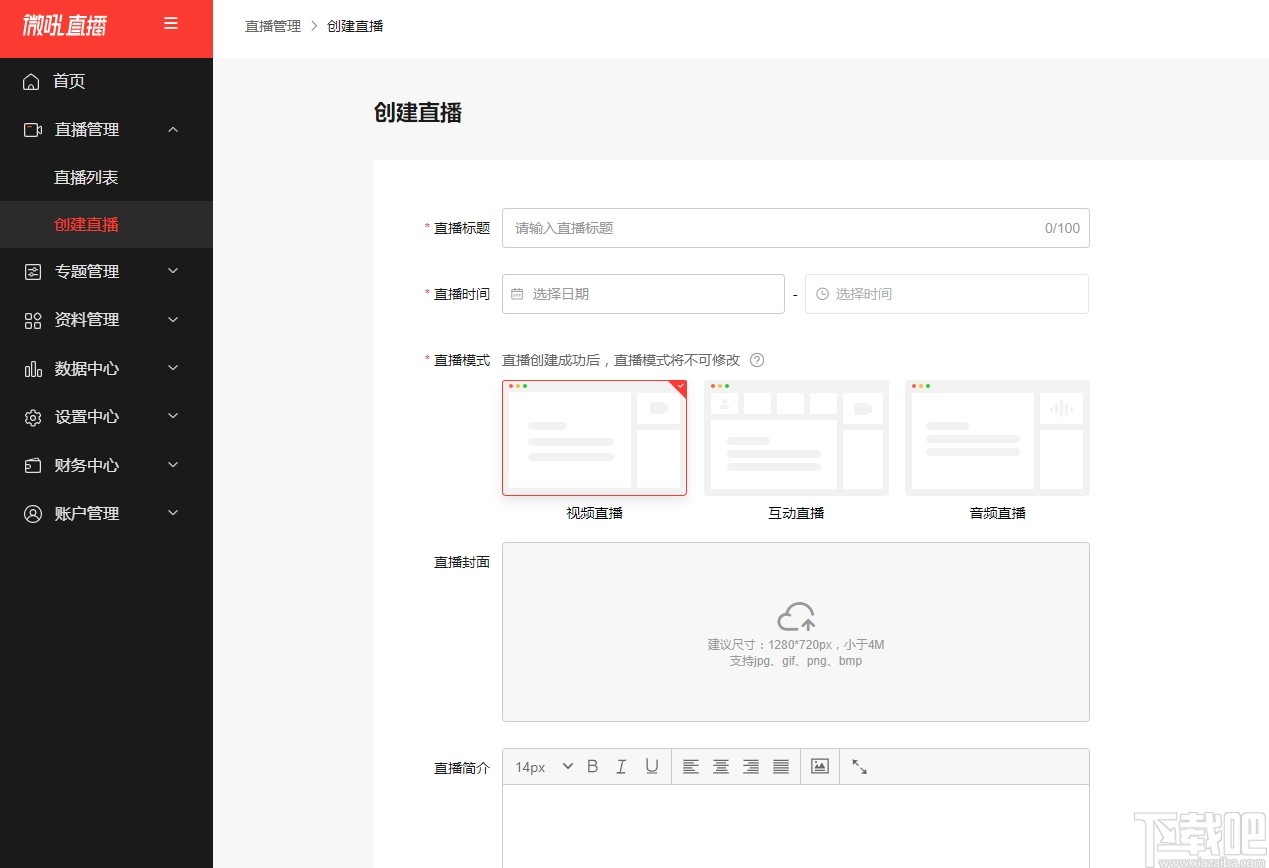Select 互动直播 mode card

[796, 438]
